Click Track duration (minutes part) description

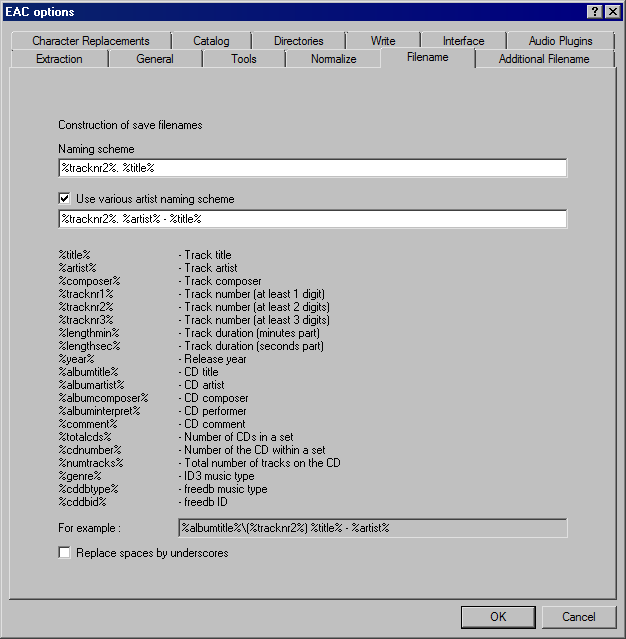(249, 333)
